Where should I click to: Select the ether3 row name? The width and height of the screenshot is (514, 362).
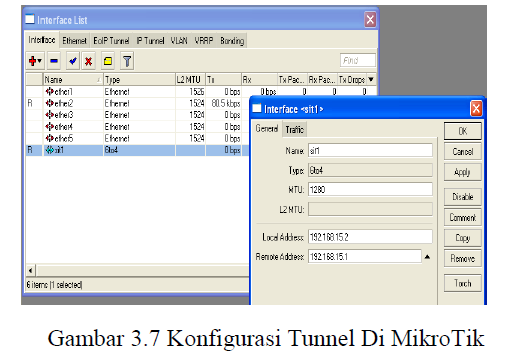pyautogui.click(x=64, y=115)
